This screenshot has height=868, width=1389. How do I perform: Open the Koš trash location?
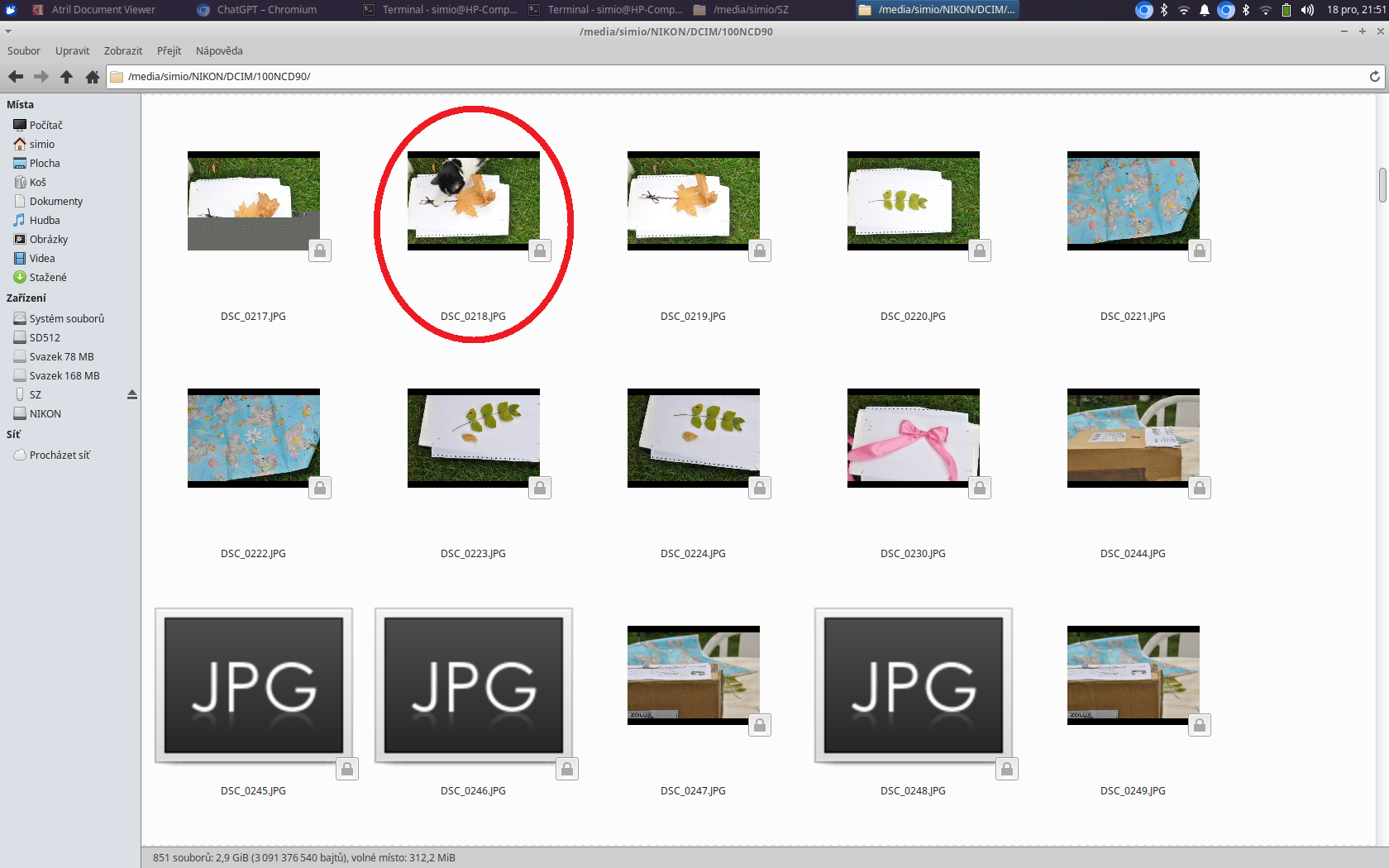point(37,183)
